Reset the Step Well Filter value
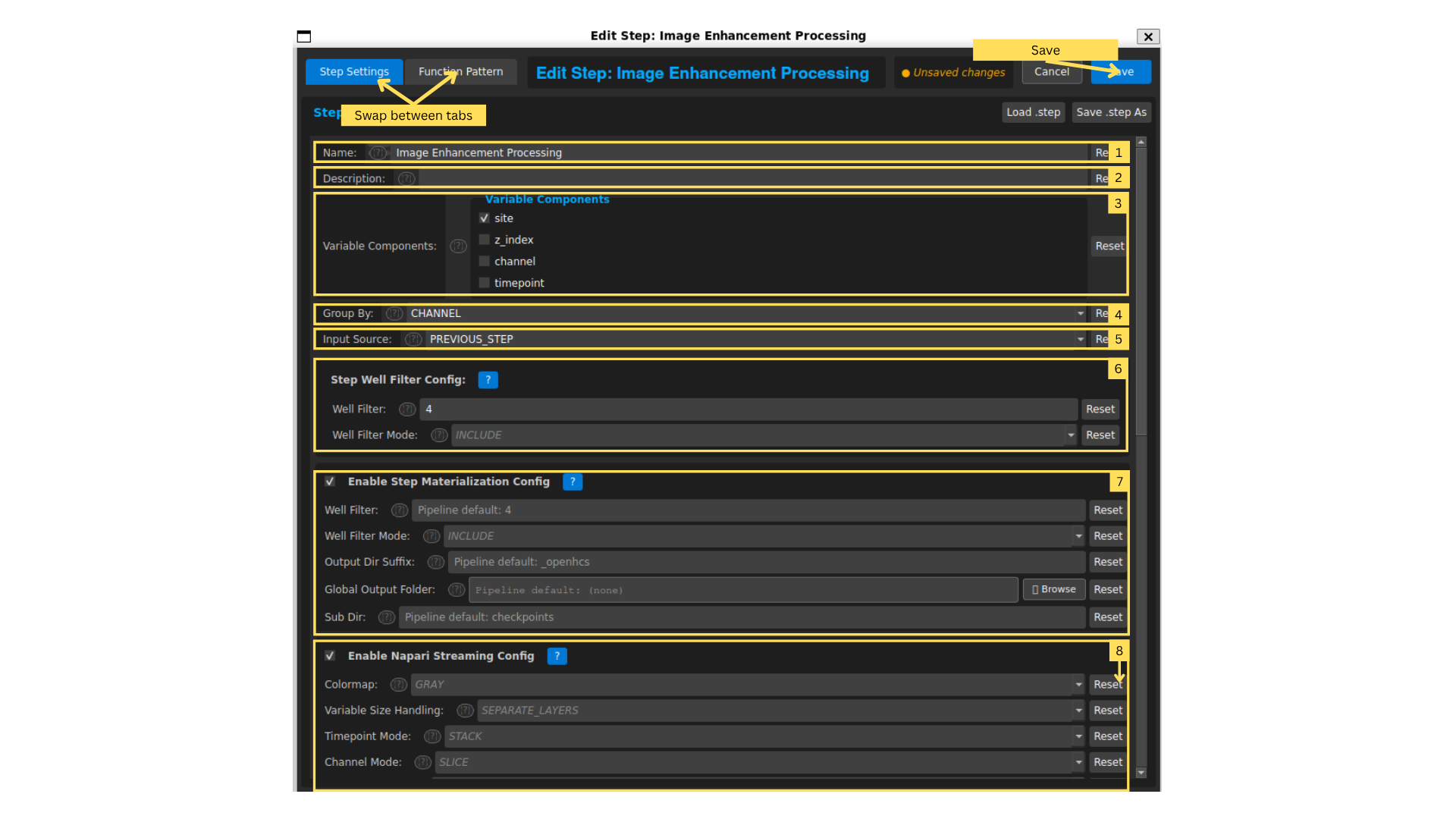 click(x=1100, y=409)
